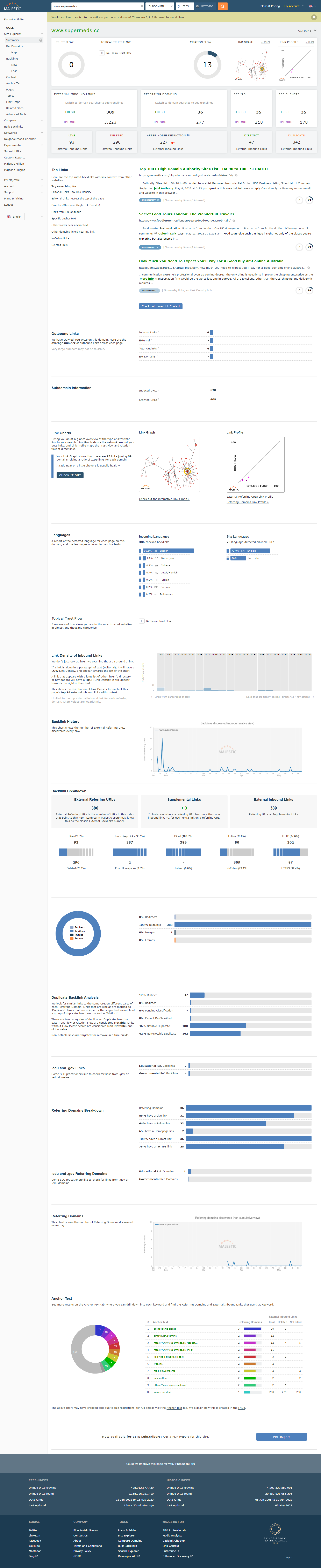The height and width of the screenshot is (1568, 321).
Task: Click the Twitter link in footer
Action: 33,1530
